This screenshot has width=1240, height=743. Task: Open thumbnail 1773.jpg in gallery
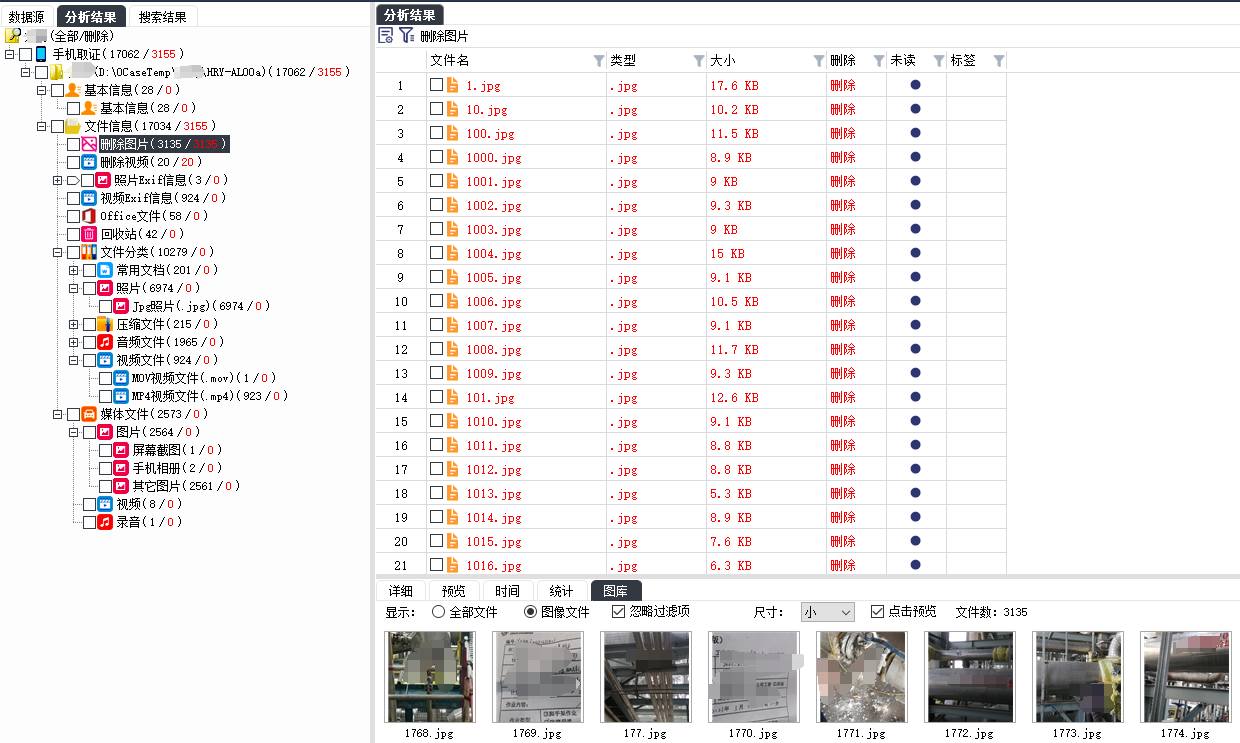[1078, 677]
